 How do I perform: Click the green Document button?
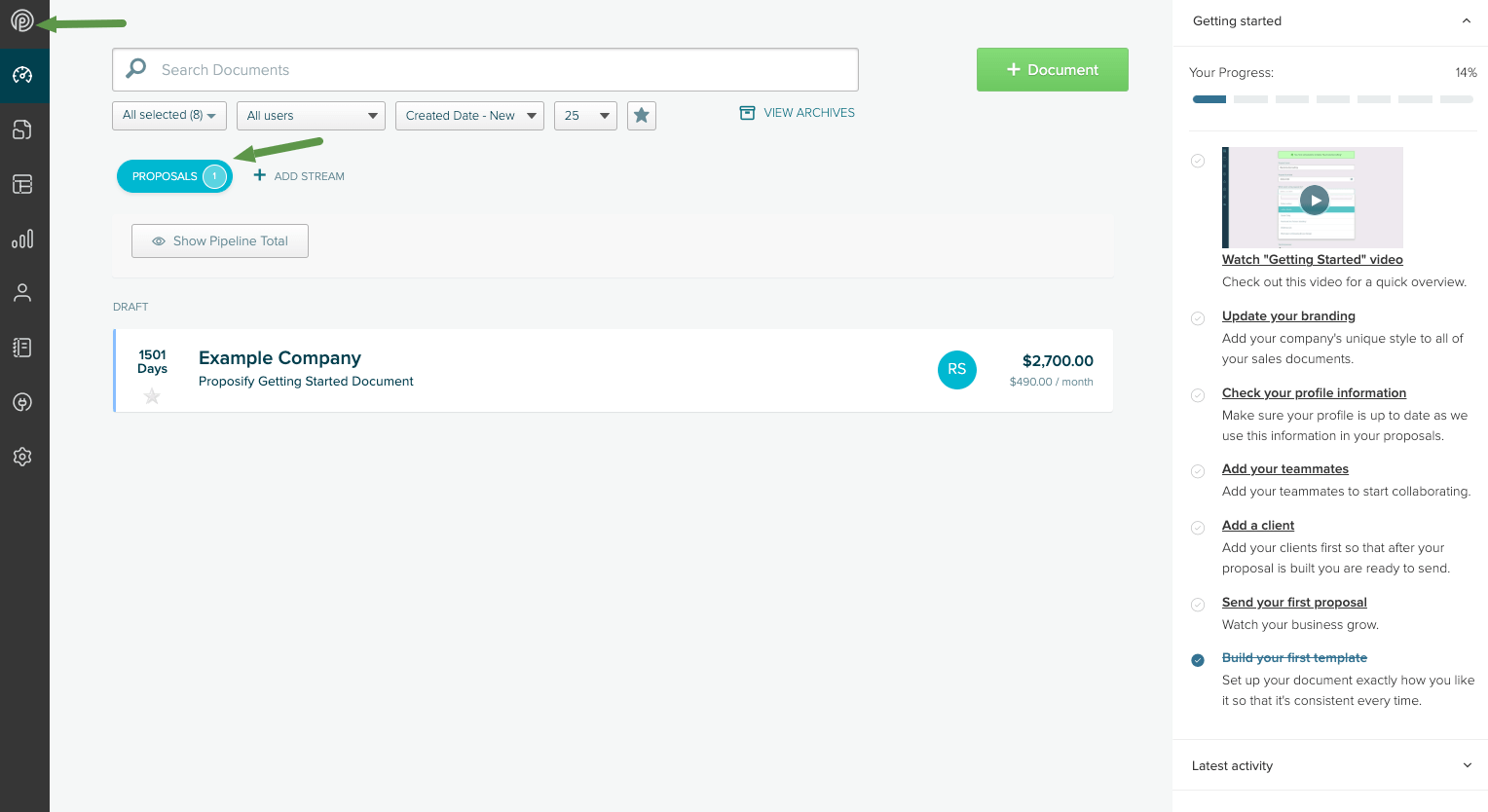[x=1053, y=69]
